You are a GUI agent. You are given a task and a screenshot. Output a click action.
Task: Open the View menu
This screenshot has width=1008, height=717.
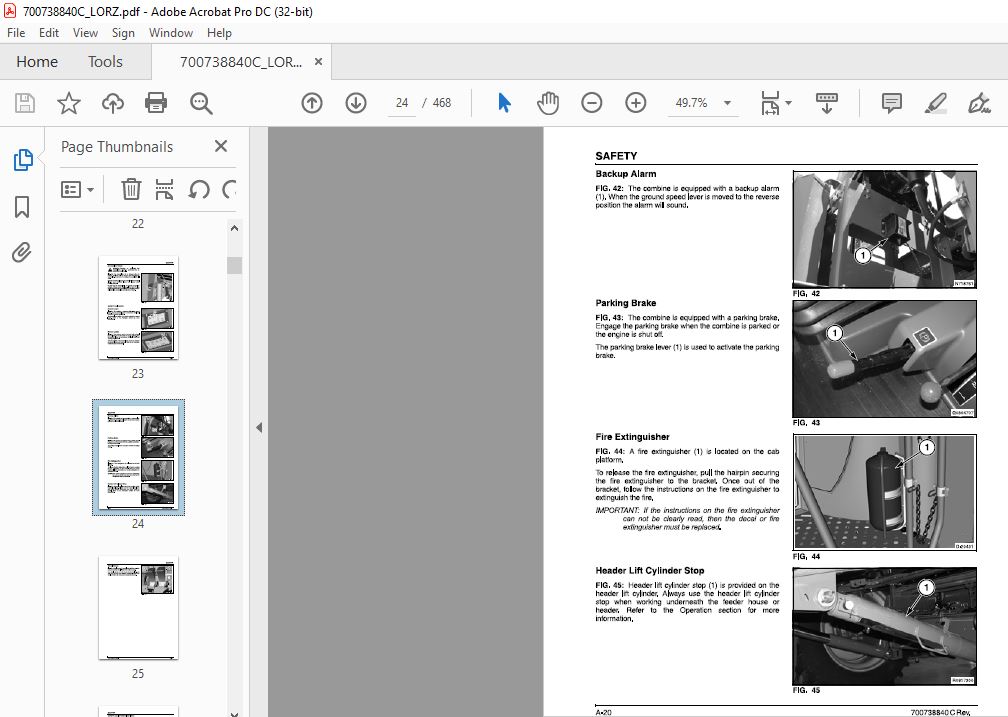point(85,33)
